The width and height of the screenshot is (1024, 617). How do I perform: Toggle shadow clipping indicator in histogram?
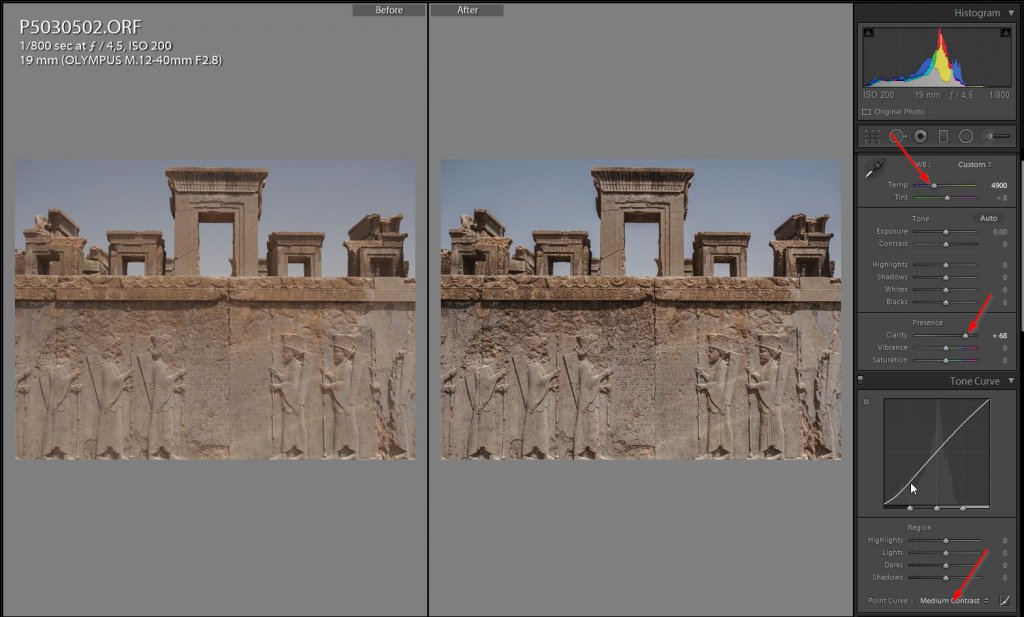tap(867, 32)
